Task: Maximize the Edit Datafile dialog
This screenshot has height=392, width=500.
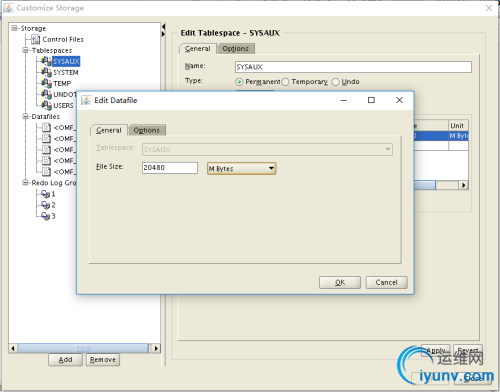Action: [x=371, y=100]
